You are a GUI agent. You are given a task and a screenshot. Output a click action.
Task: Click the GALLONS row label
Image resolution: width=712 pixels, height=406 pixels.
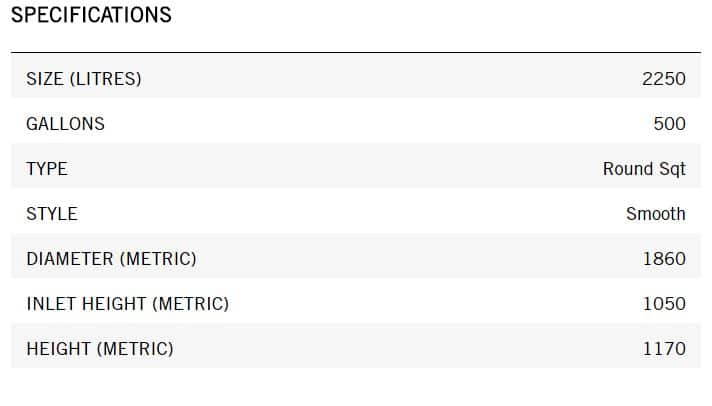tap(65, 124)
